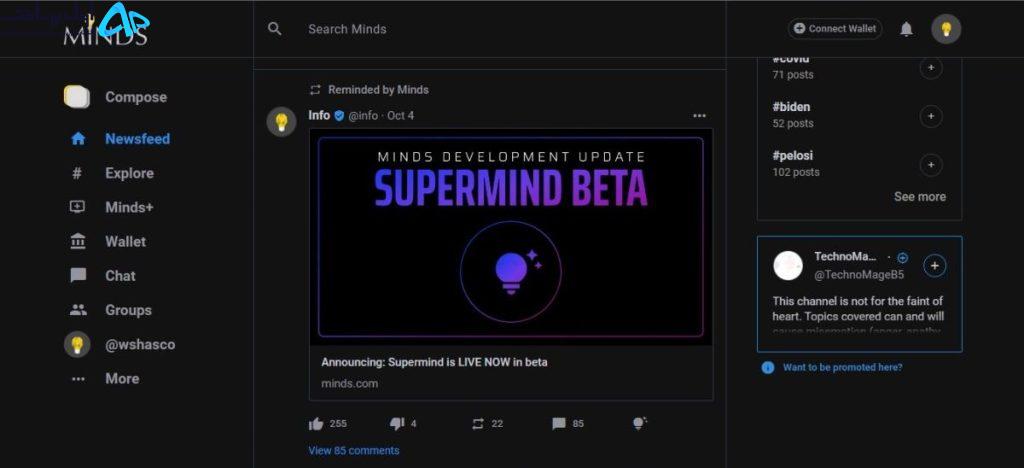1024x468 pixels.
Task: Open Minds+ in sidebar
Action: (129, 208)
